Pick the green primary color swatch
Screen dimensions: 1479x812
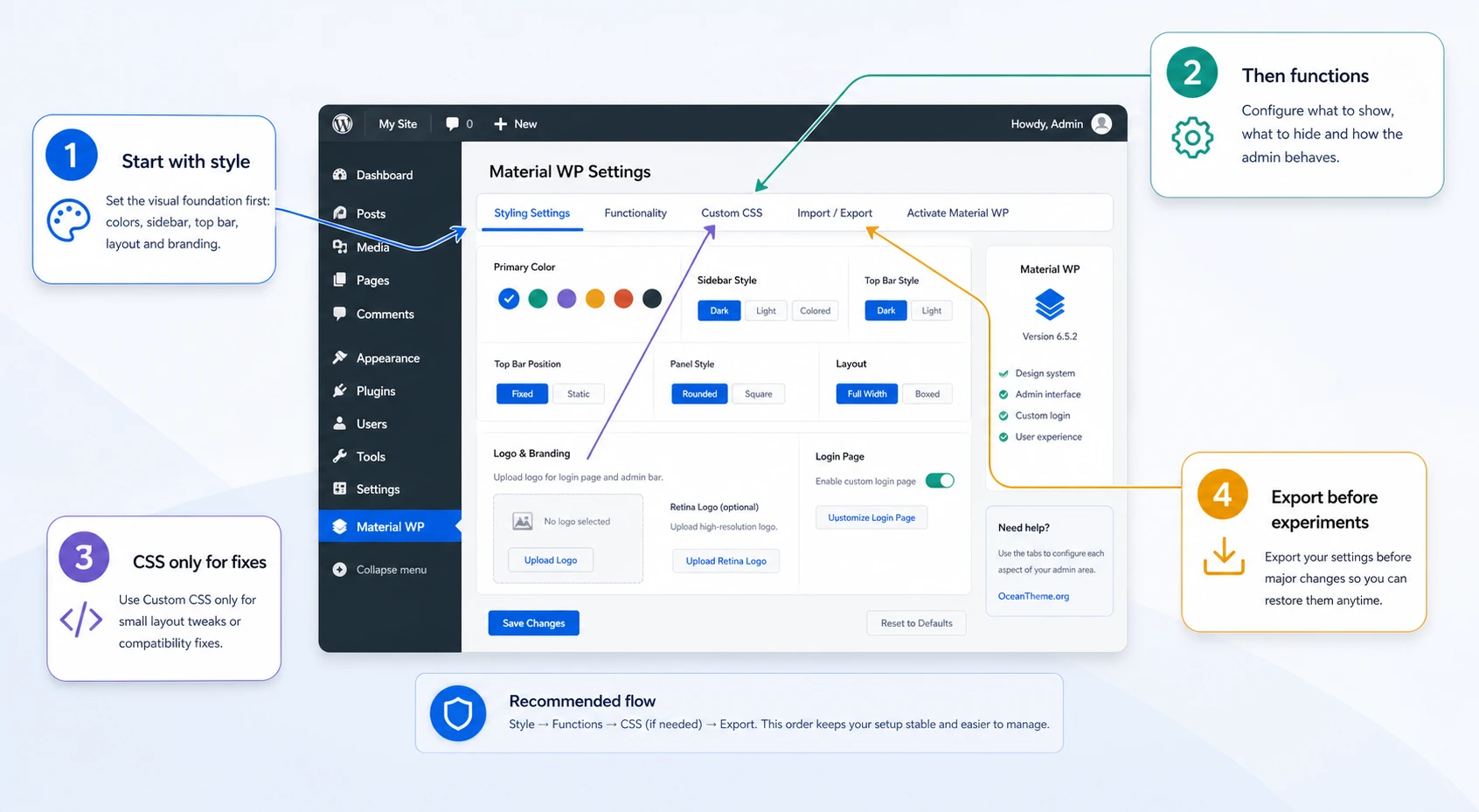[538, 299]
